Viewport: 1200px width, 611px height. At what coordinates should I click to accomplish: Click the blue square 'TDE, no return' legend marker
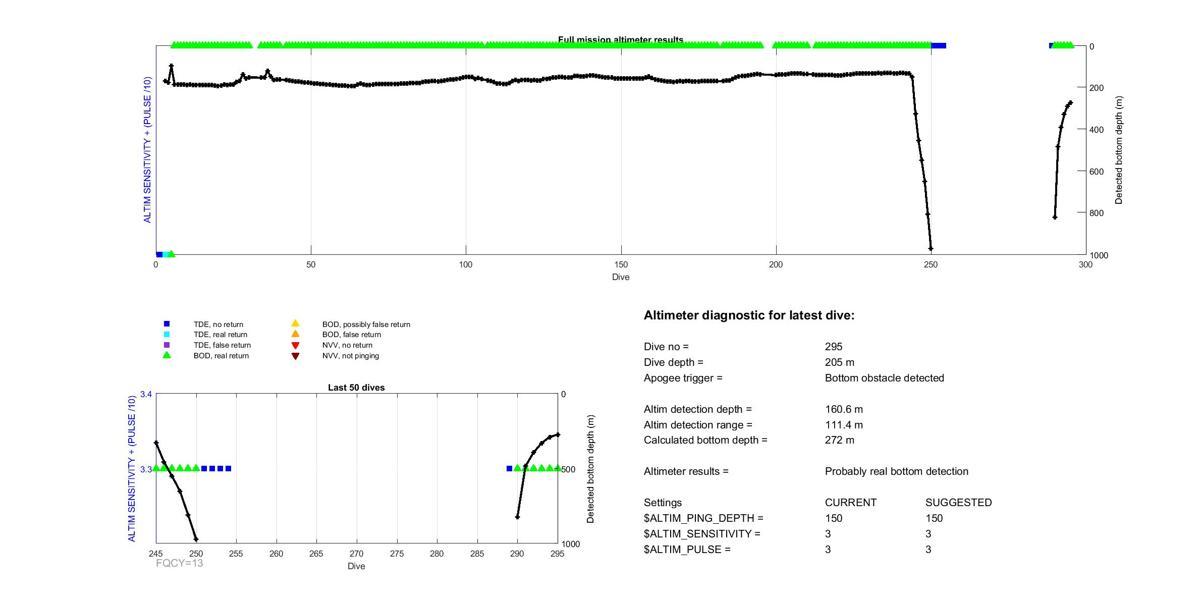[167, 324]
